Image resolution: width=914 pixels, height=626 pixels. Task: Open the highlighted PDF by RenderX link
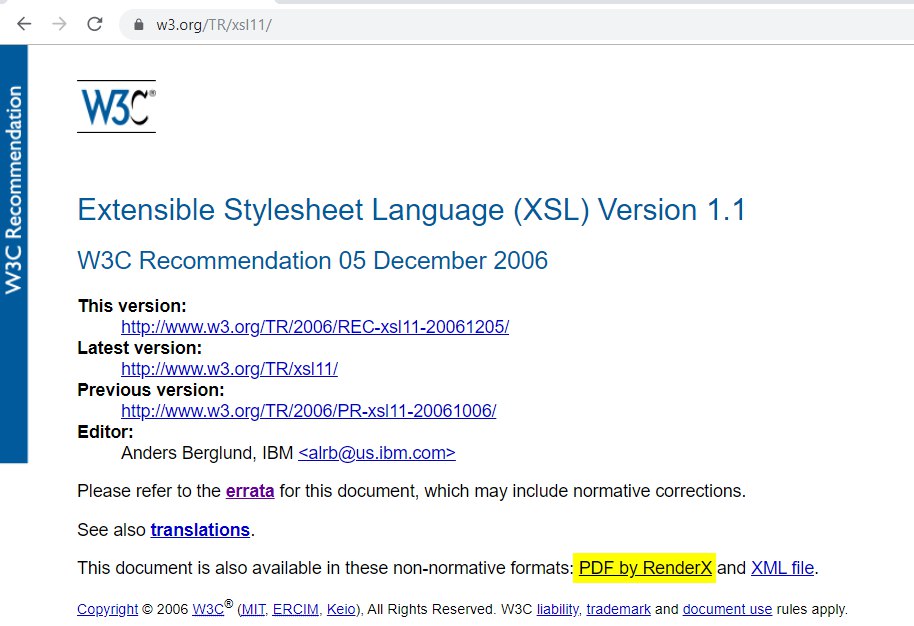click(645, 568)
